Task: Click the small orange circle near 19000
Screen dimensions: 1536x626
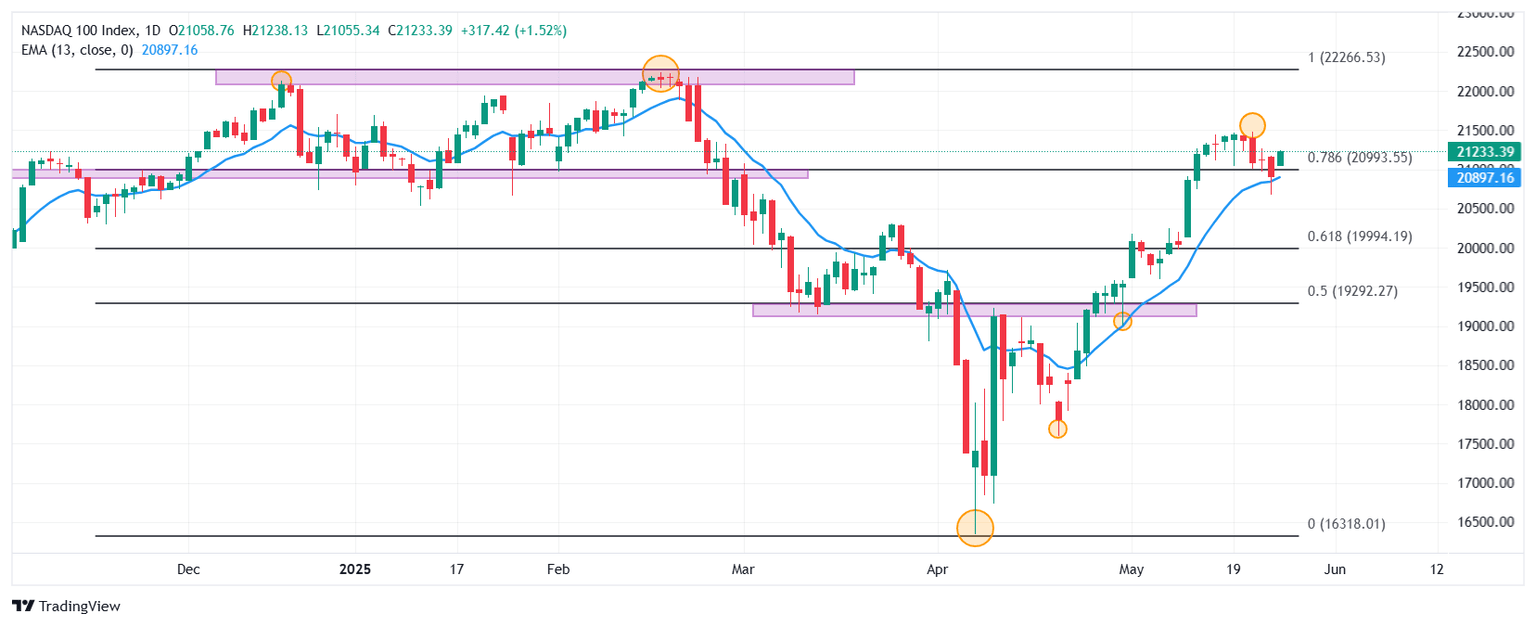Action: tap(1122, 321)
